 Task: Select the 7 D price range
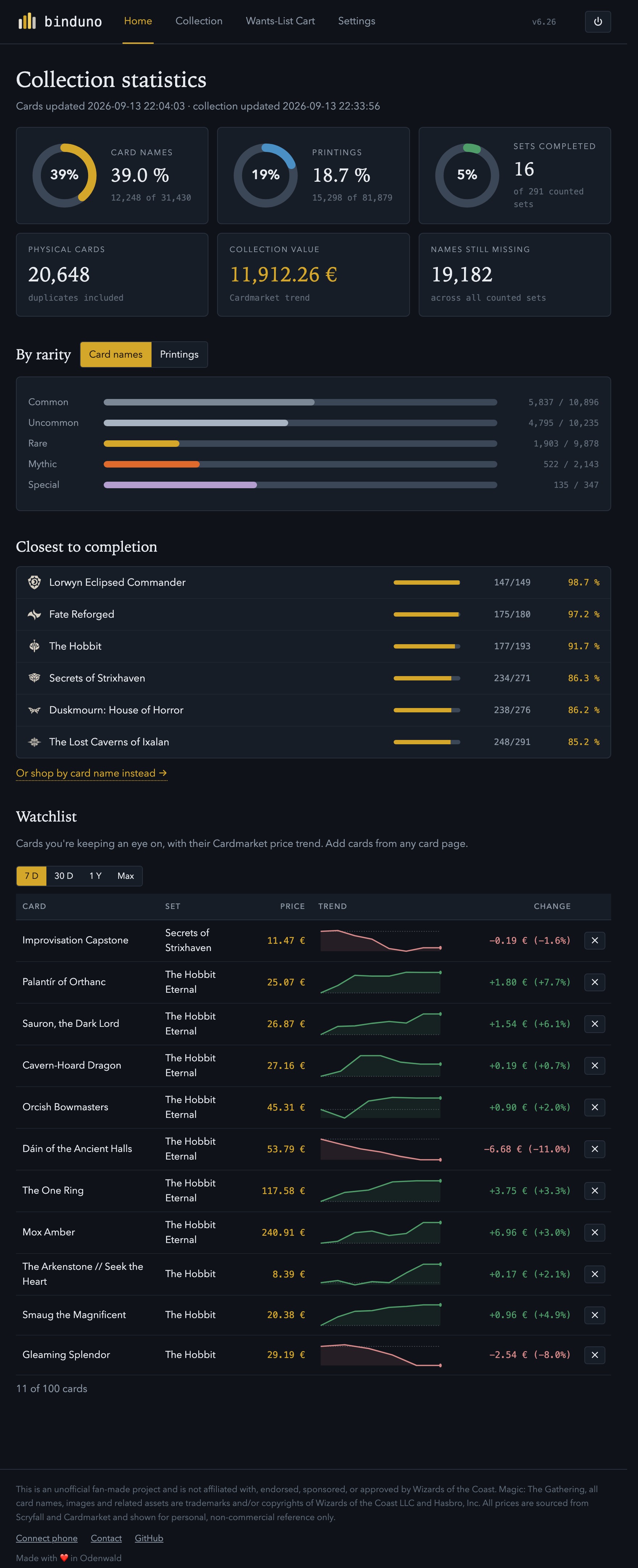point(32,876)
